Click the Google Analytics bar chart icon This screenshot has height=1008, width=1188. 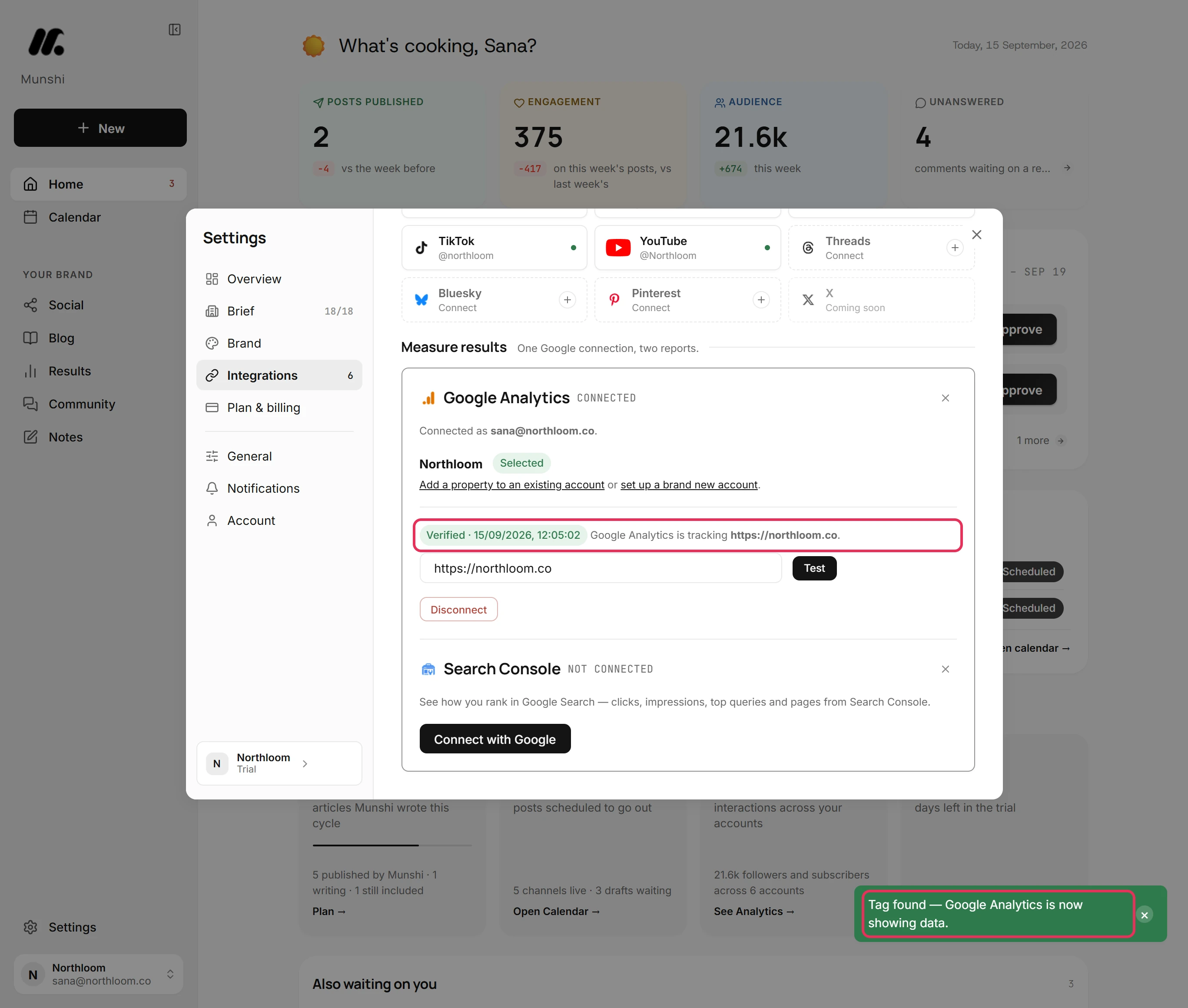428,398
